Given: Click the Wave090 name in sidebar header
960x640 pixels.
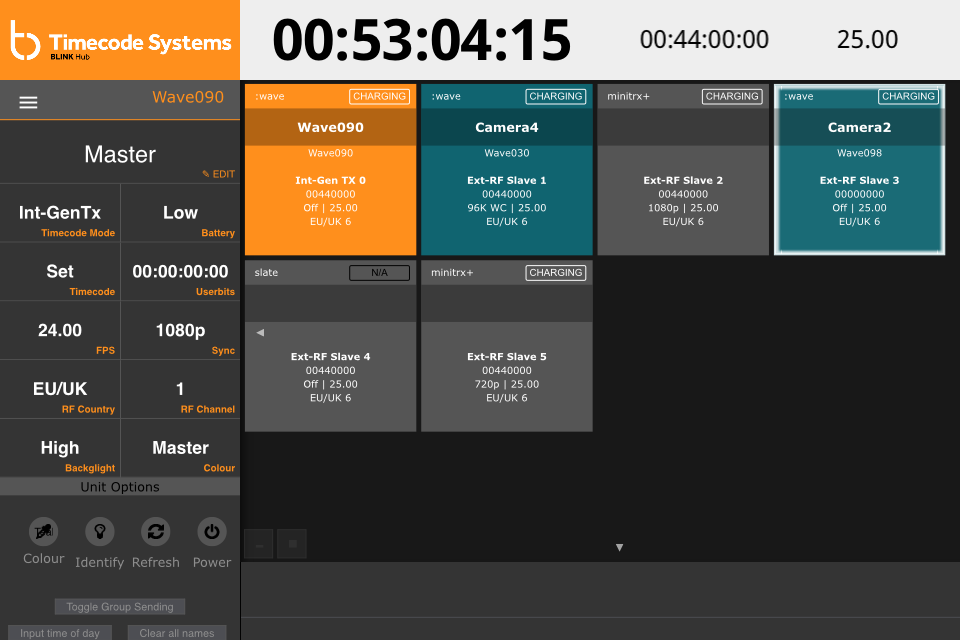Looking at the screenshot, I should tap(188, 97).
